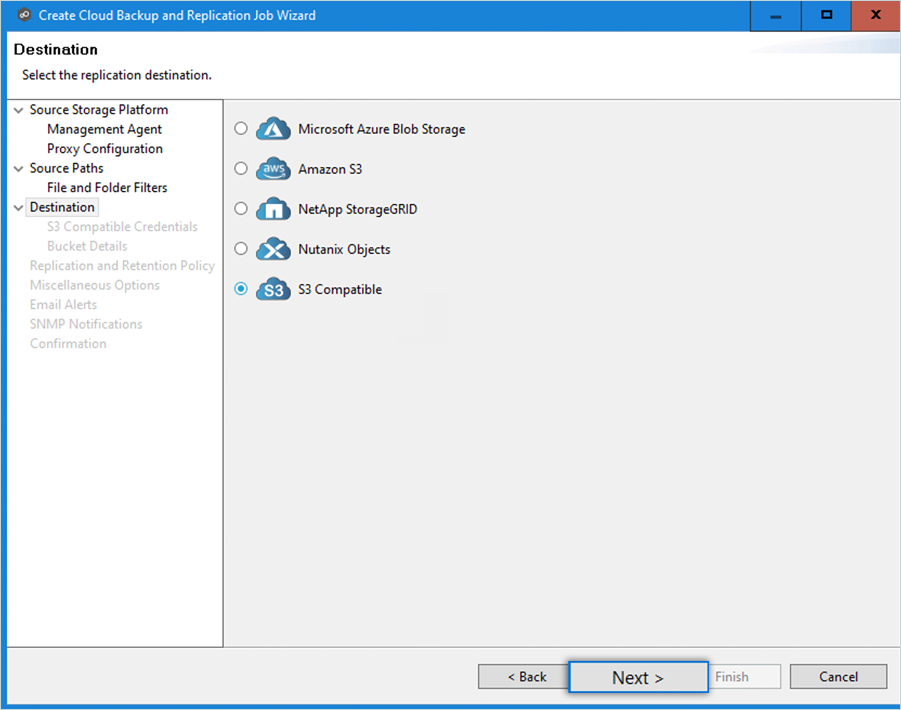
Task: Choose the NetApp StorageGRID radio button
Action: [241, 209]
